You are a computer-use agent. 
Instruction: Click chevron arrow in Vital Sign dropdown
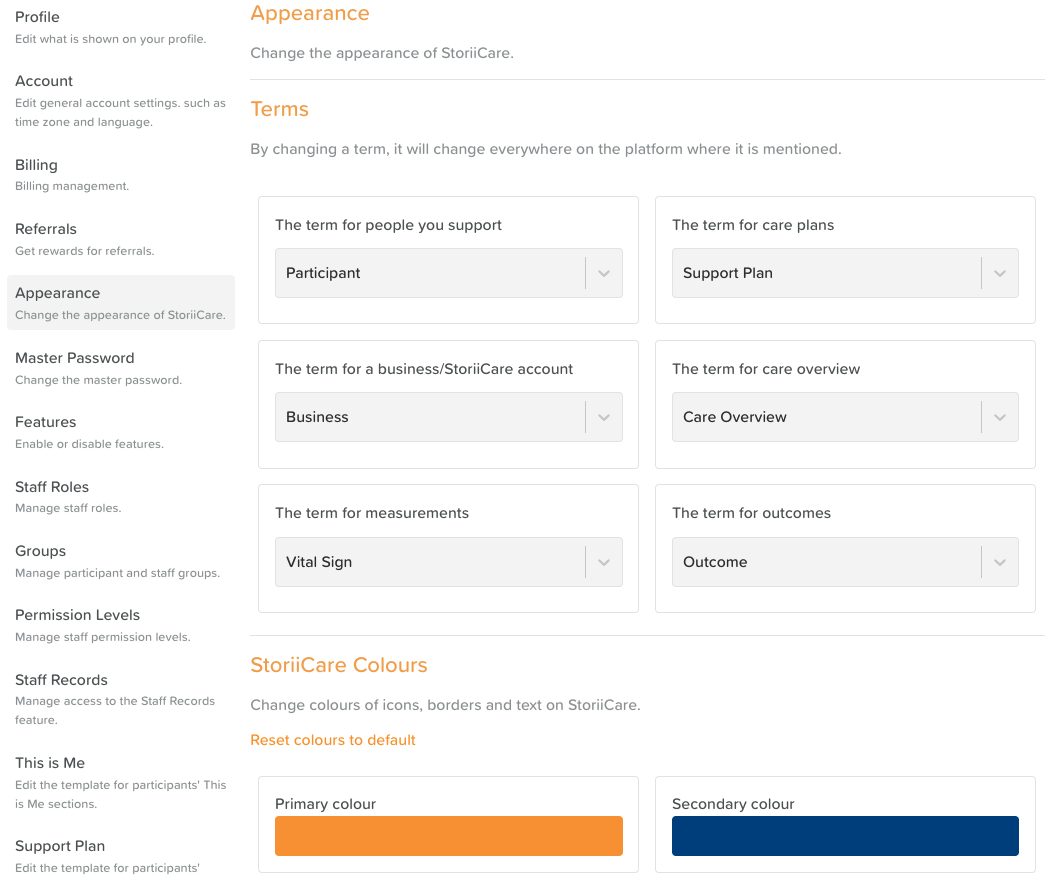pos(604,562)
